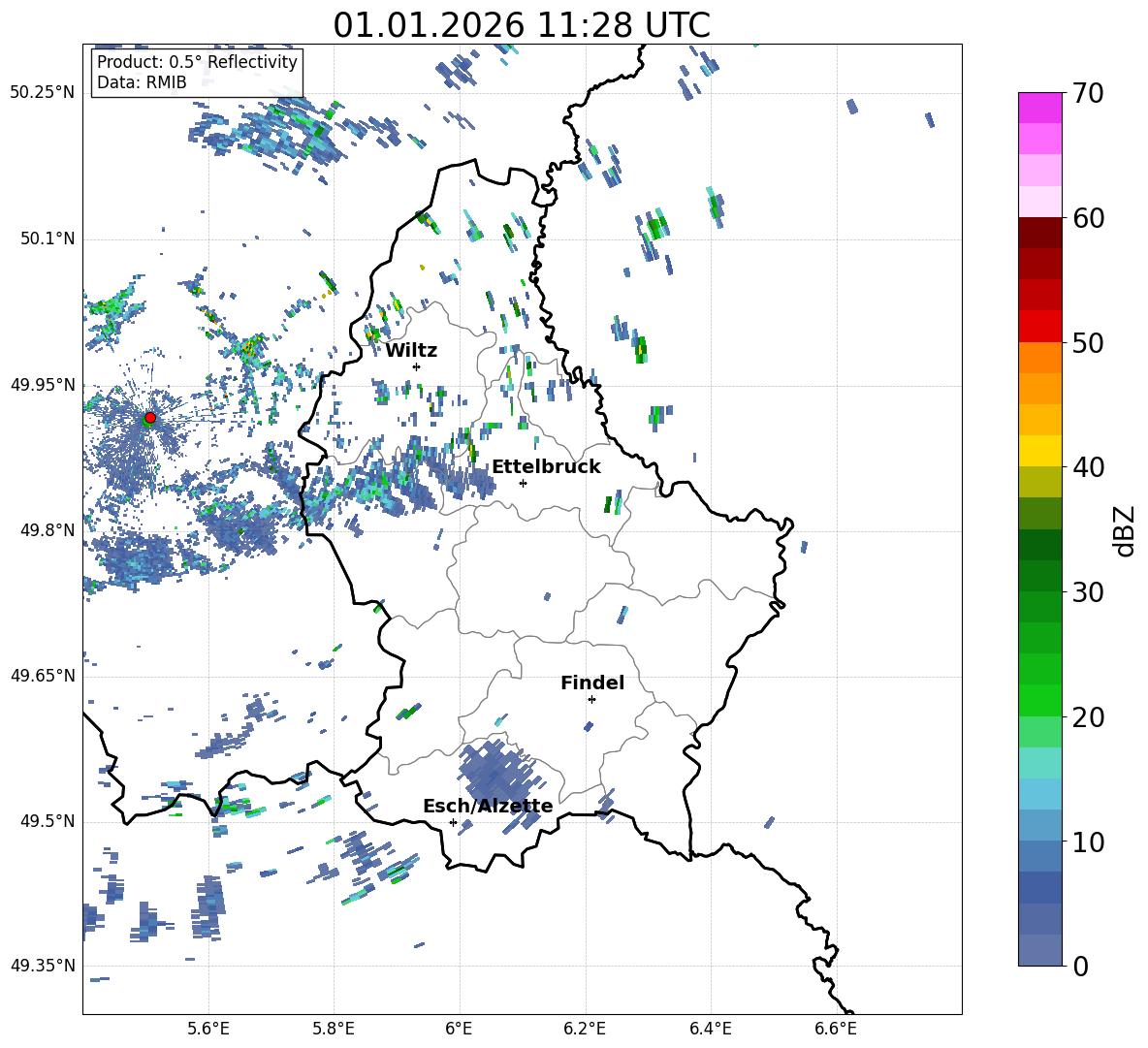The image size is (1148, 1048).
Task: Click the latitude label 50.25°N
Action: coord(43,93)
